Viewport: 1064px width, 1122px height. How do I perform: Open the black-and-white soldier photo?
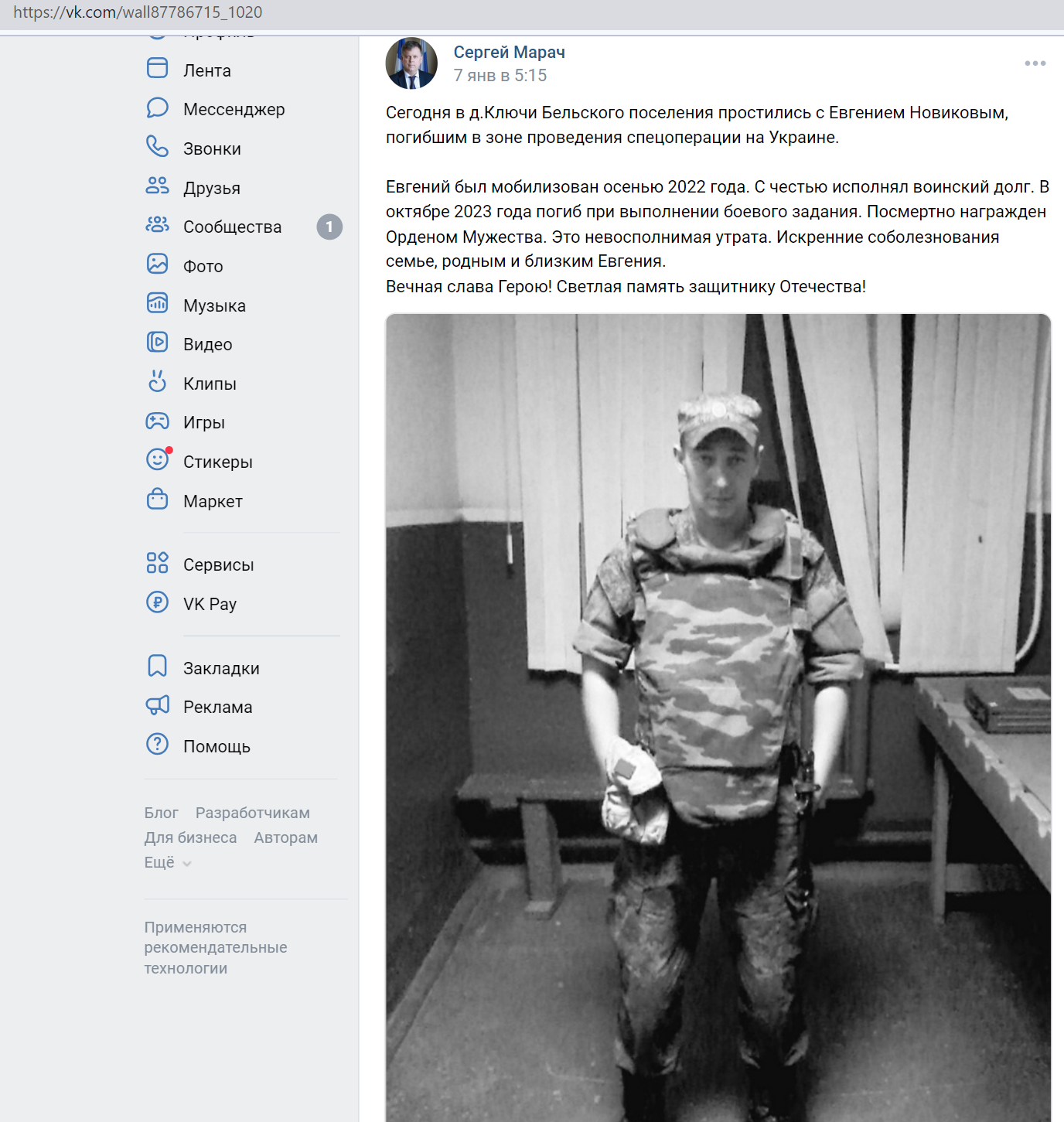coord(718,717)
